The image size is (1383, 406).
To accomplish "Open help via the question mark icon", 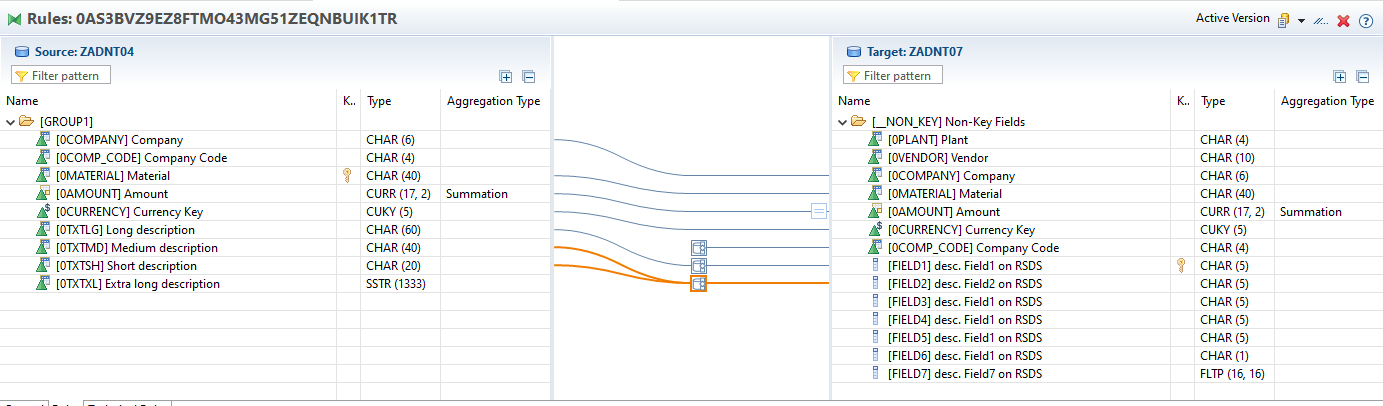I will (x=1365, y=21).
